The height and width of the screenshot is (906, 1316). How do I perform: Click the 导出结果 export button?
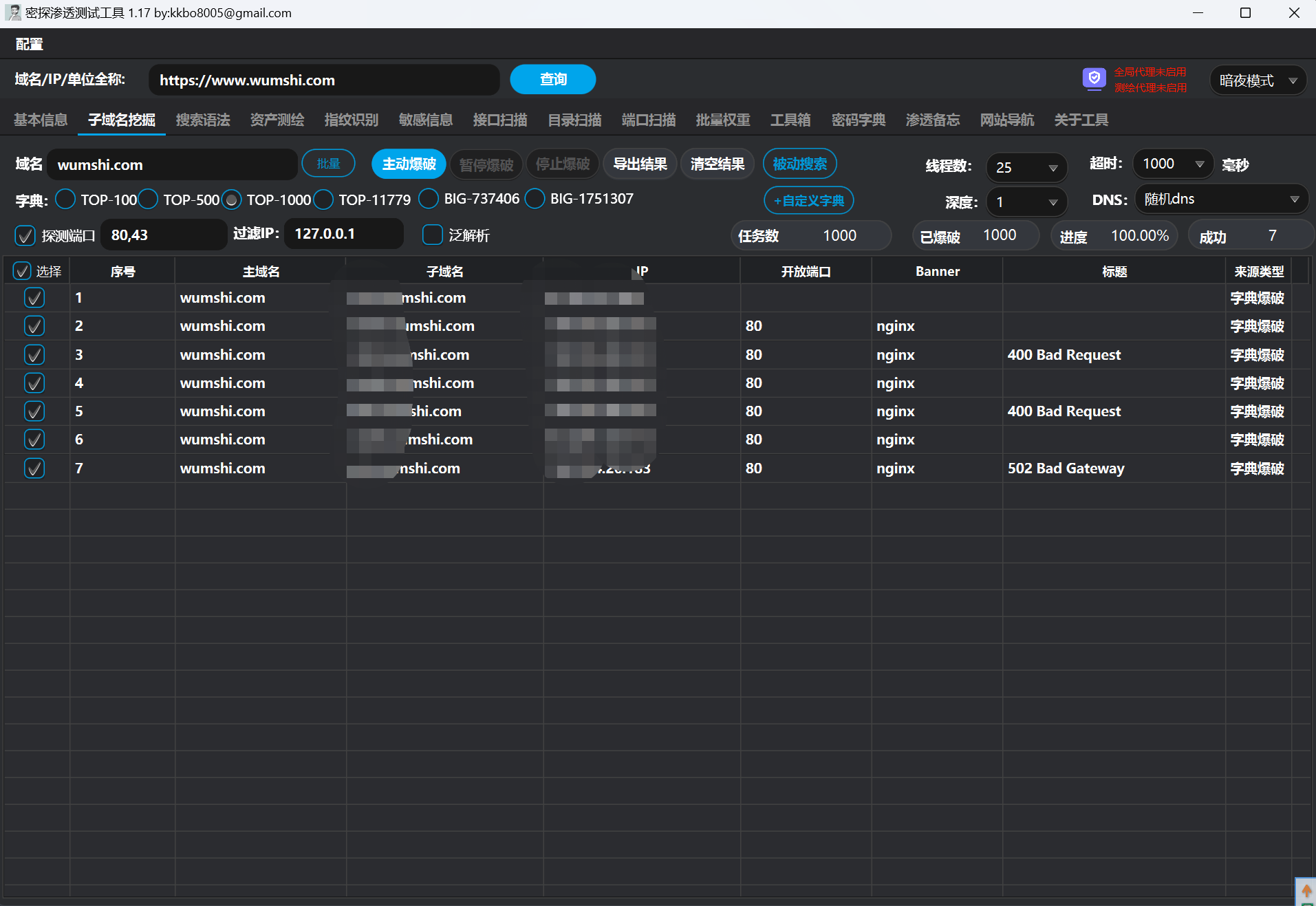(640, 164)
